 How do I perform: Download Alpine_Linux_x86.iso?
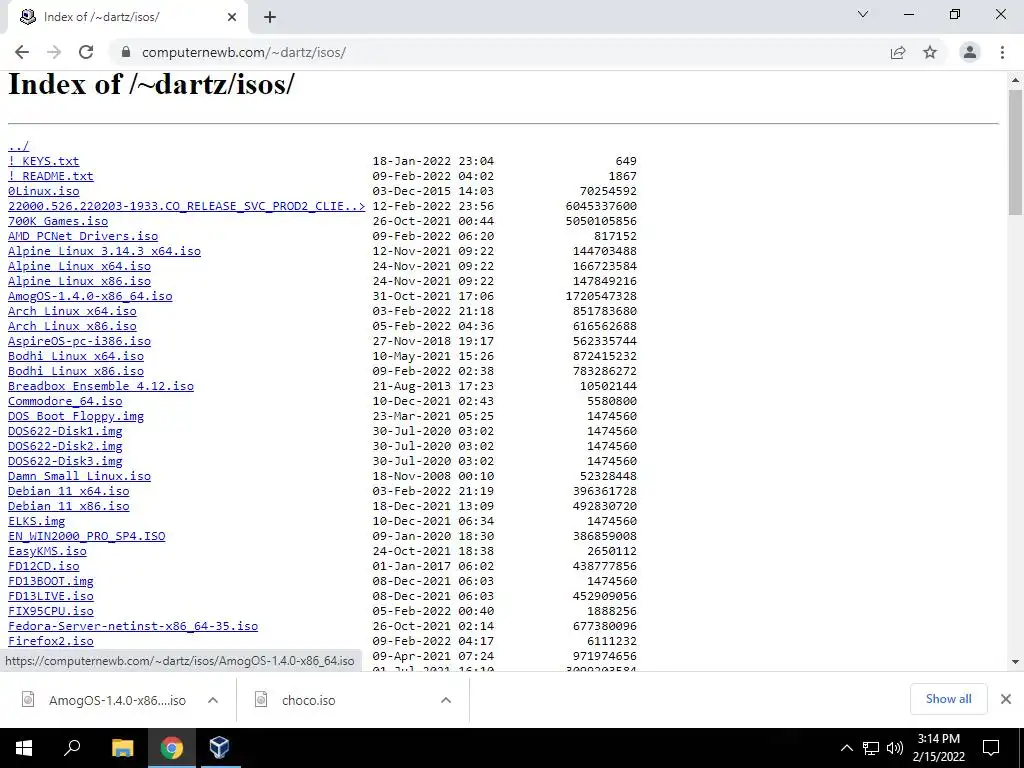(80, 281)
